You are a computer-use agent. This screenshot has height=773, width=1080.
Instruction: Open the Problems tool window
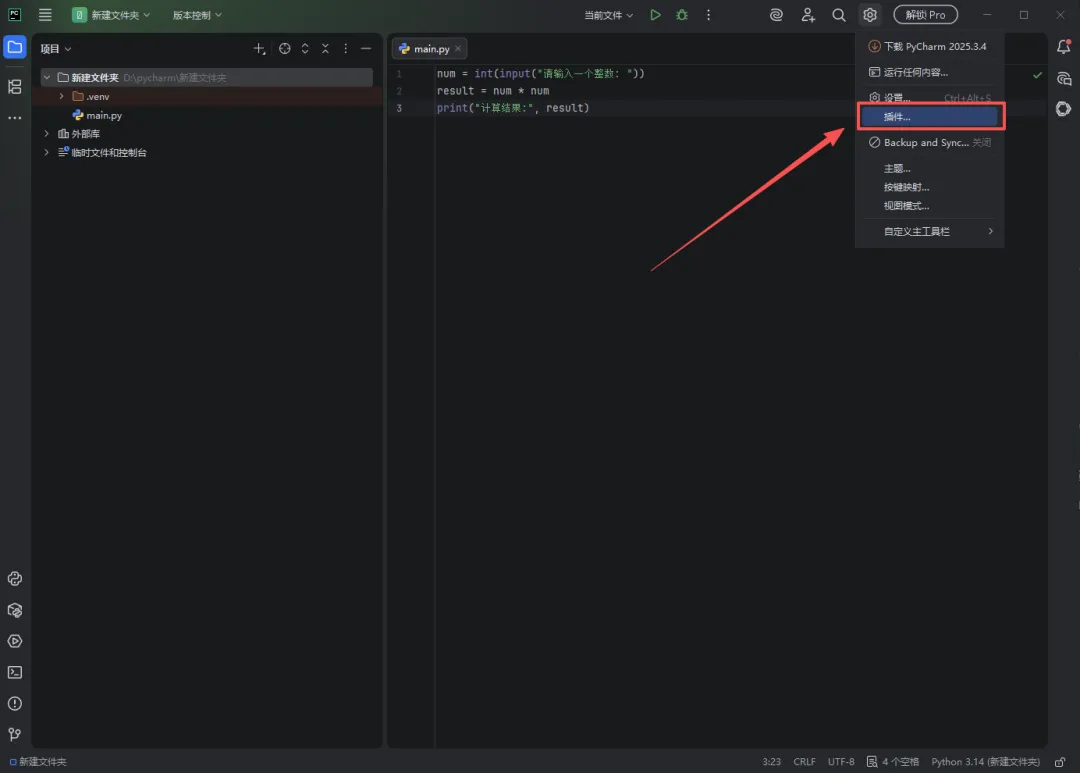(x=14, y=703)
